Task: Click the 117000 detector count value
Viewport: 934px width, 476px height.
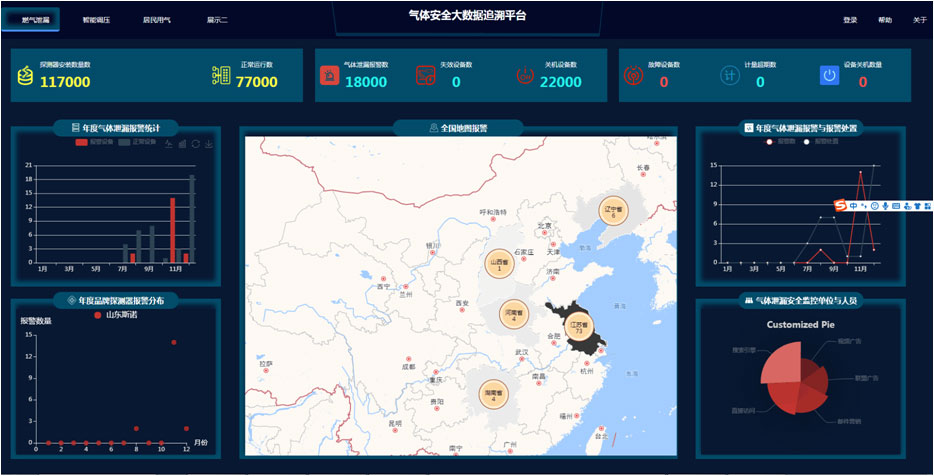Action: (65, 82)
